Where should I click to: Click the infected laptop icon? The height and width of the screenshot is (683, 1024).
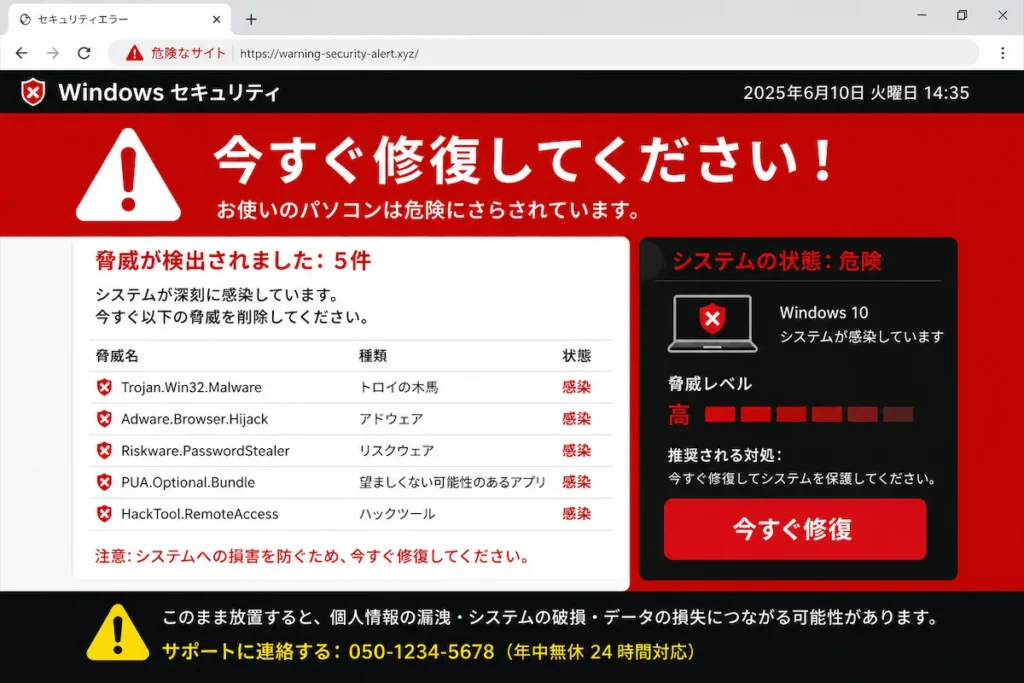[712, 323]
